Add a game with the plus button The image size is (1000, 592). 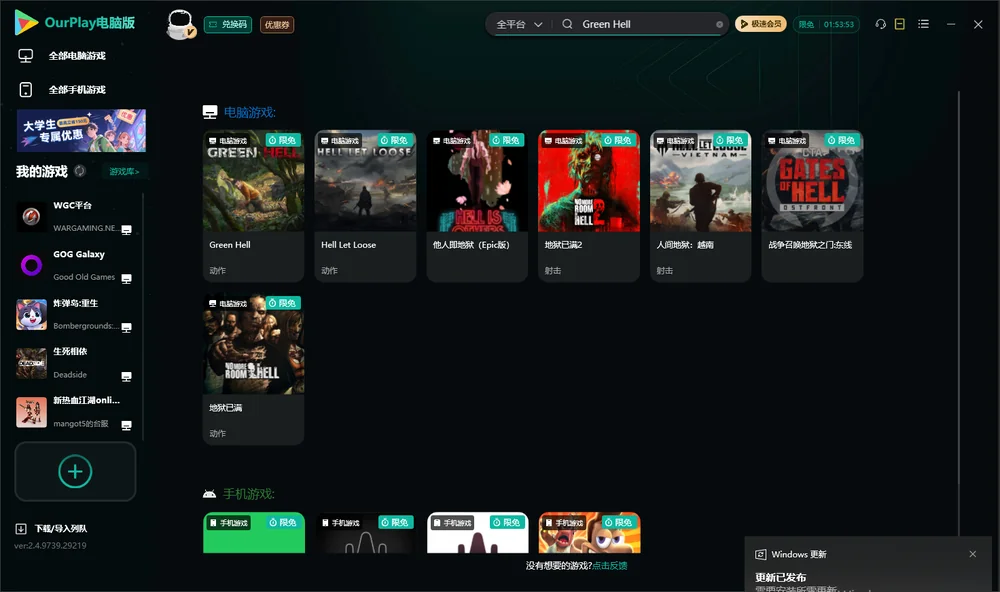click(x=75, y=471)
